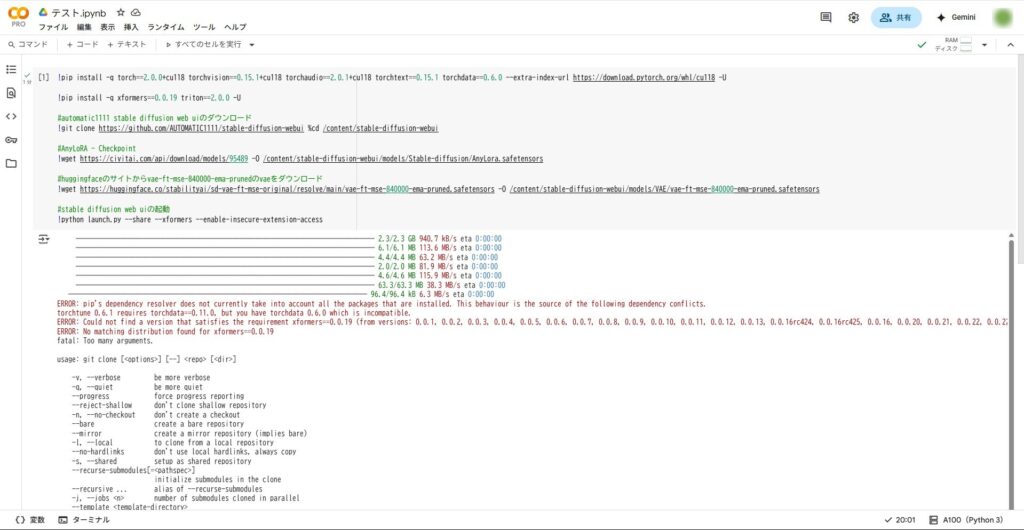The width and height of the screenshot is (1024, 530).
Task: Click the 20:01 execution time status
Action: click(x=899, y=520)
